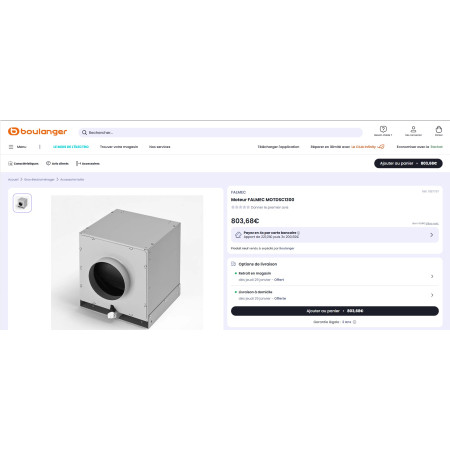450x450 pixels.
Task: Open the Avis clients tab
Action: coord(57,163)
